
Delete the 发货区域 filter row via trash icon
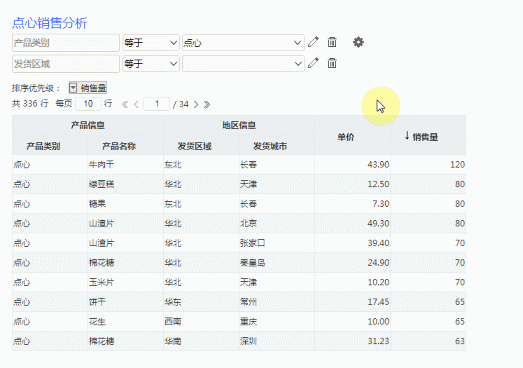(x=332, y=63)
